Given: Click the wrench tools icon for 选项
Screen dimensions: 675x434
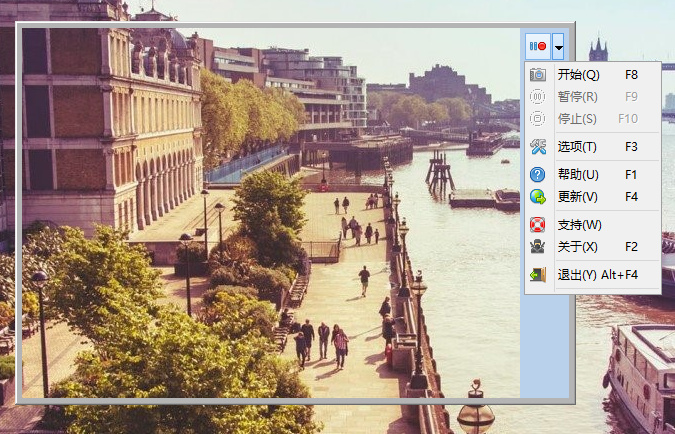Looking at the screenshot, I should click(538, 147).
